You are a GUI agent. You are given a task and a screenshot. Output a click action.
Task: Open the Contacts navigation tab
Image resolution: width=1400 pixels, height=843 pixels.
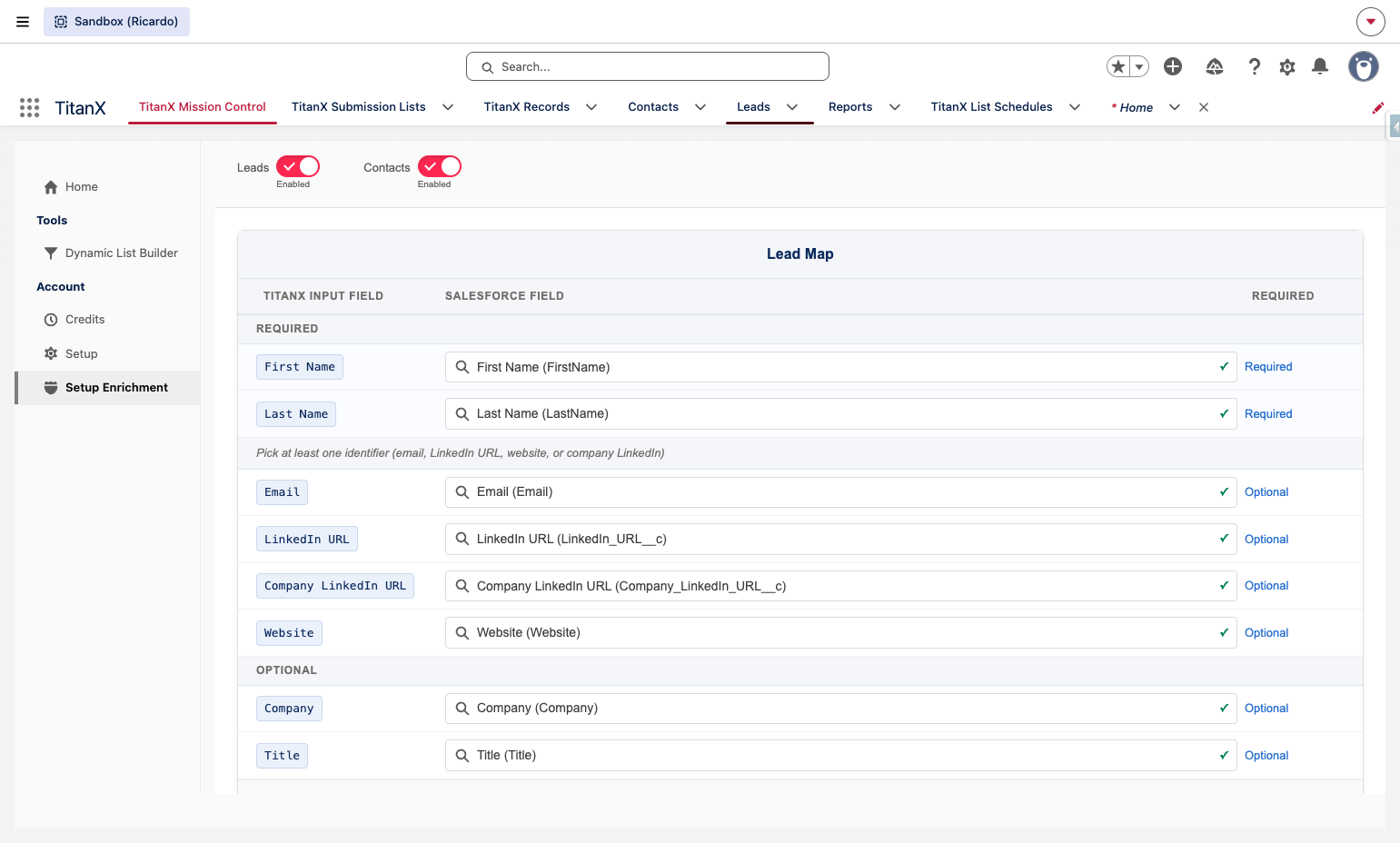click(653, 107)
